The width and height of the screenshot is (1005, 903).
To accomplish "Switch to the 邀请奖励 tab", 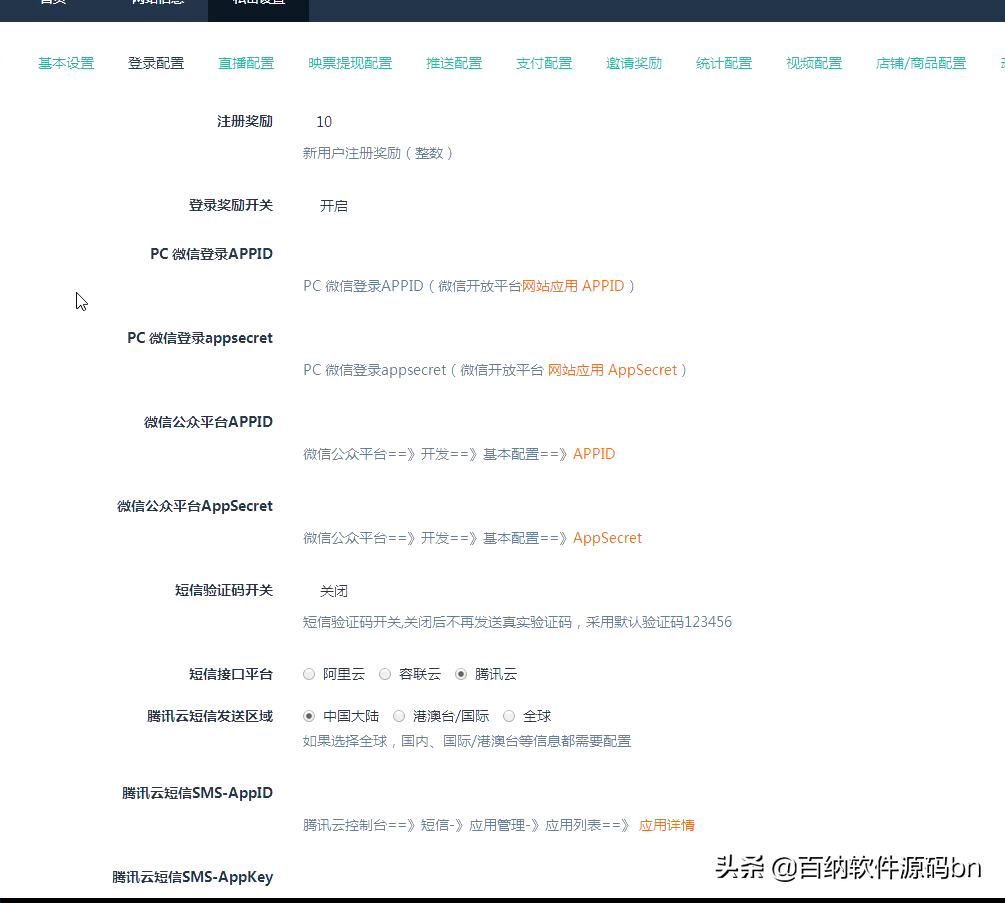I will pyautogui.click(x=634, y=63).
